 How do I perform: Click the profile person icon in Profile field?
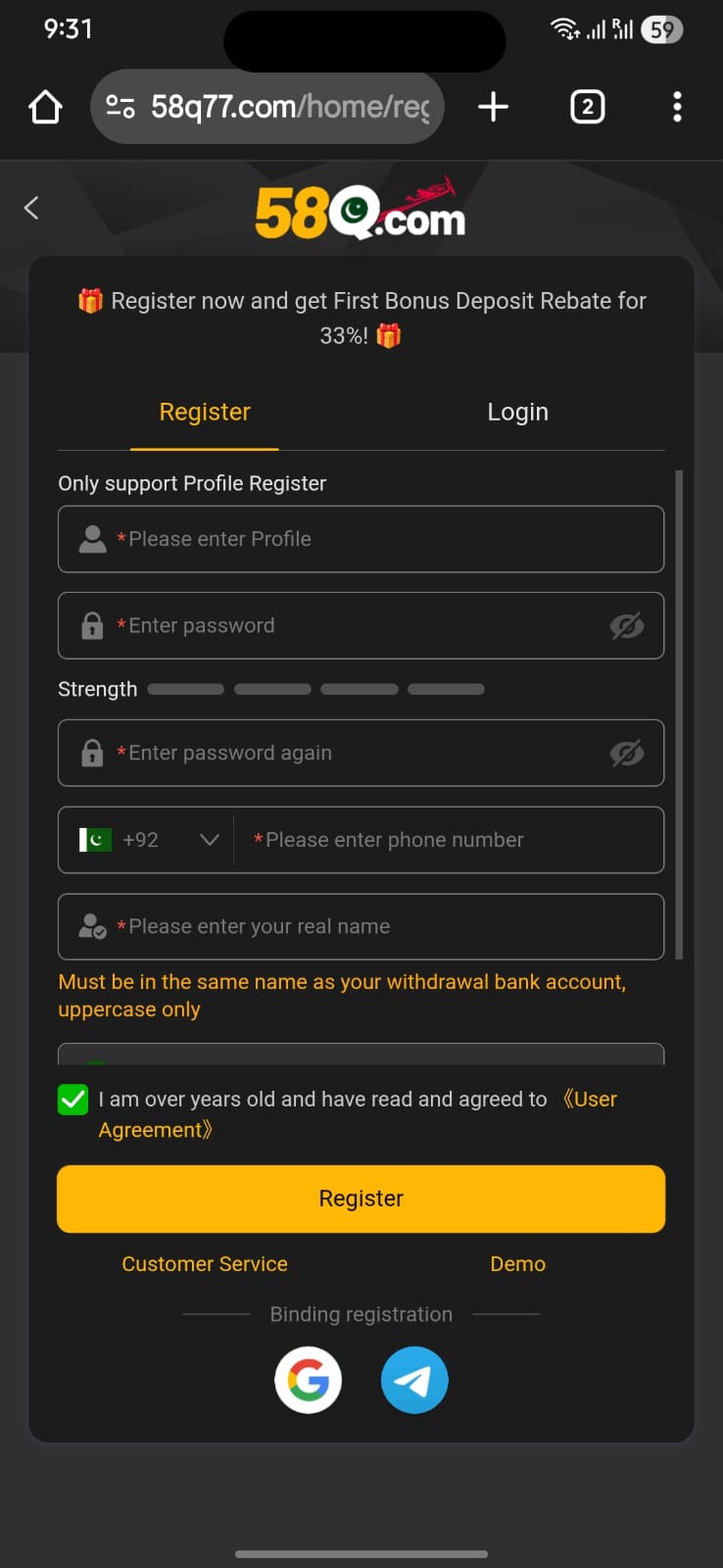click(x=91, y=538)
